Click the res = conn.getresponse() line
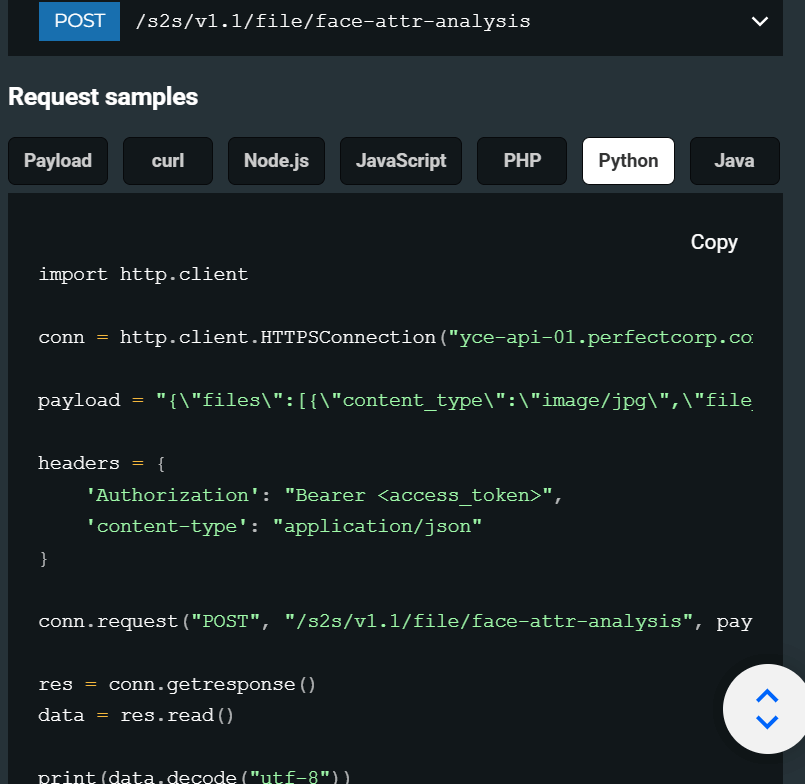 tap(177, 685)
